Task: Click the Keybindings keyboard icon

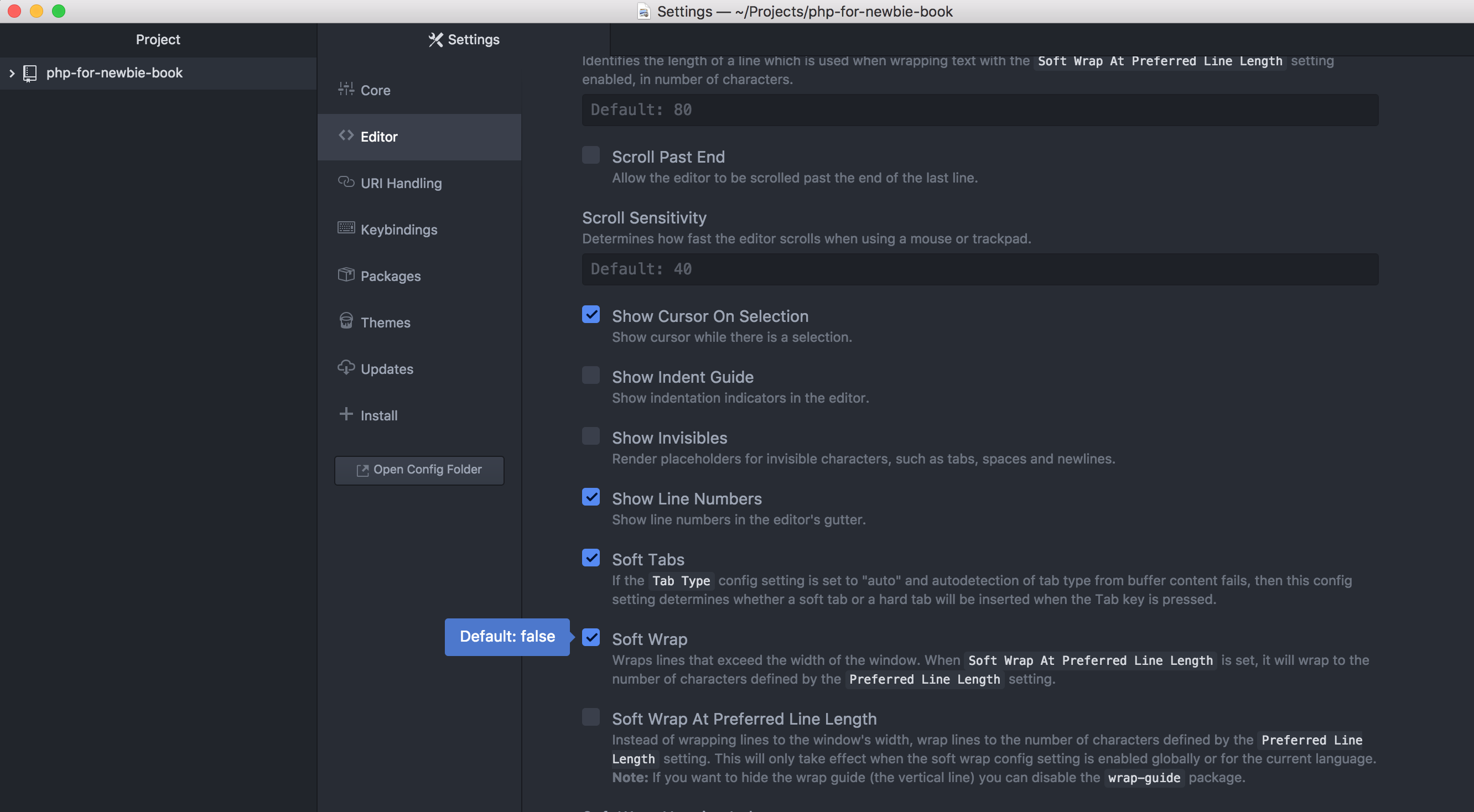Action: (346, 228)
